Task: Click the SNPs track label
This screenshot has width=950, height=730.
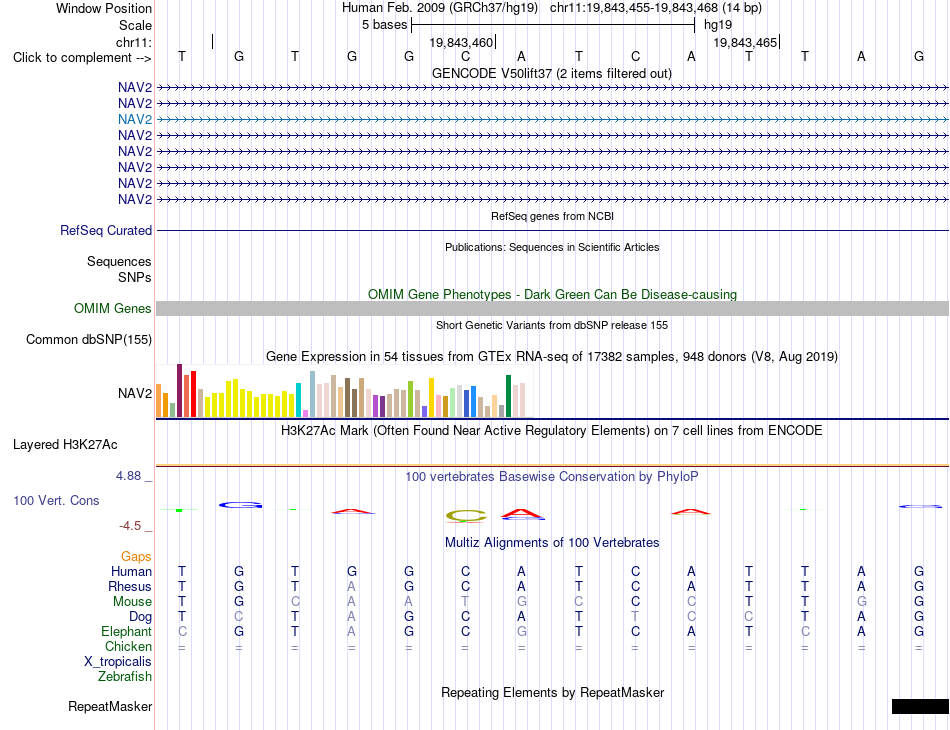Action: pos(135,277)
